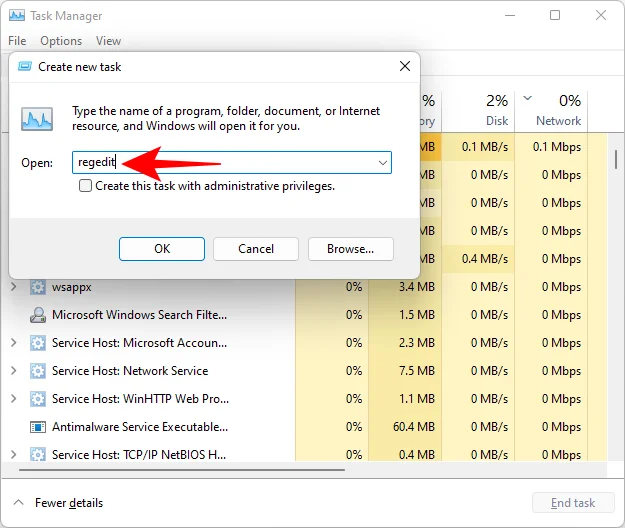The width and height of the screenshot is (625, 528).
Task: Sort by the Network column header
Action: (x=551, y=111)
